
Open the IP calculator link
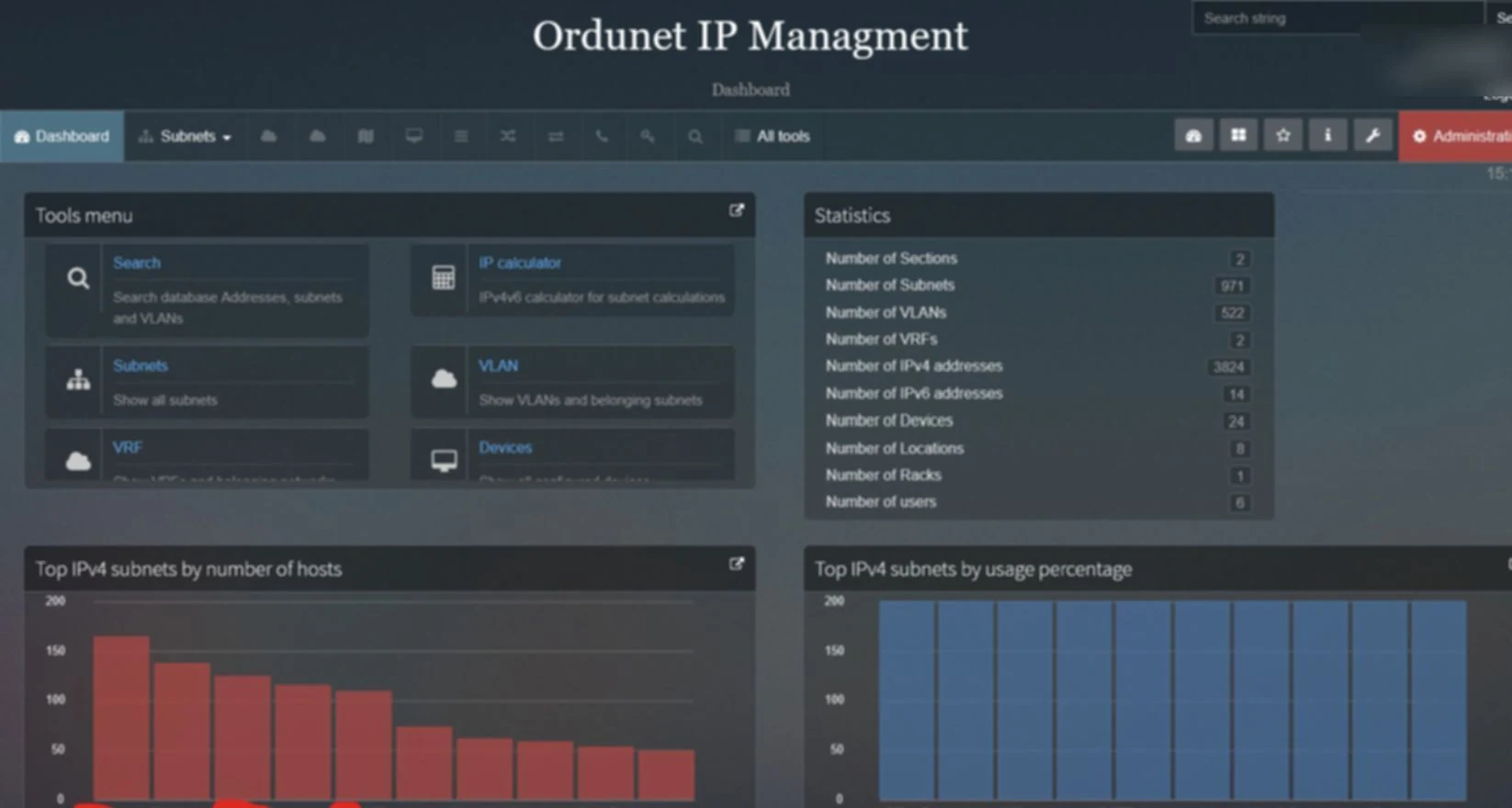click(x=520, y=263)
